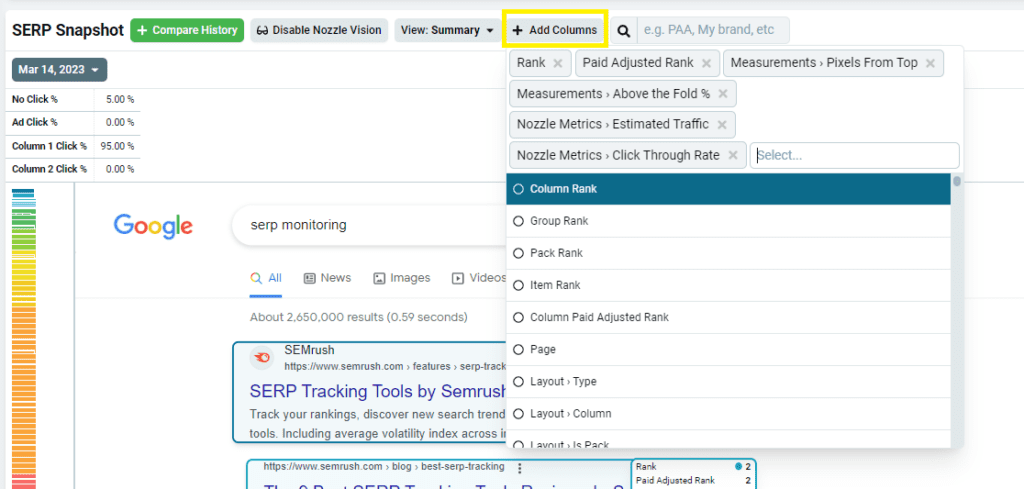The image size is (1024, 489).
Task: Remove the Click Through Rate chip
Action: point(733,155)
